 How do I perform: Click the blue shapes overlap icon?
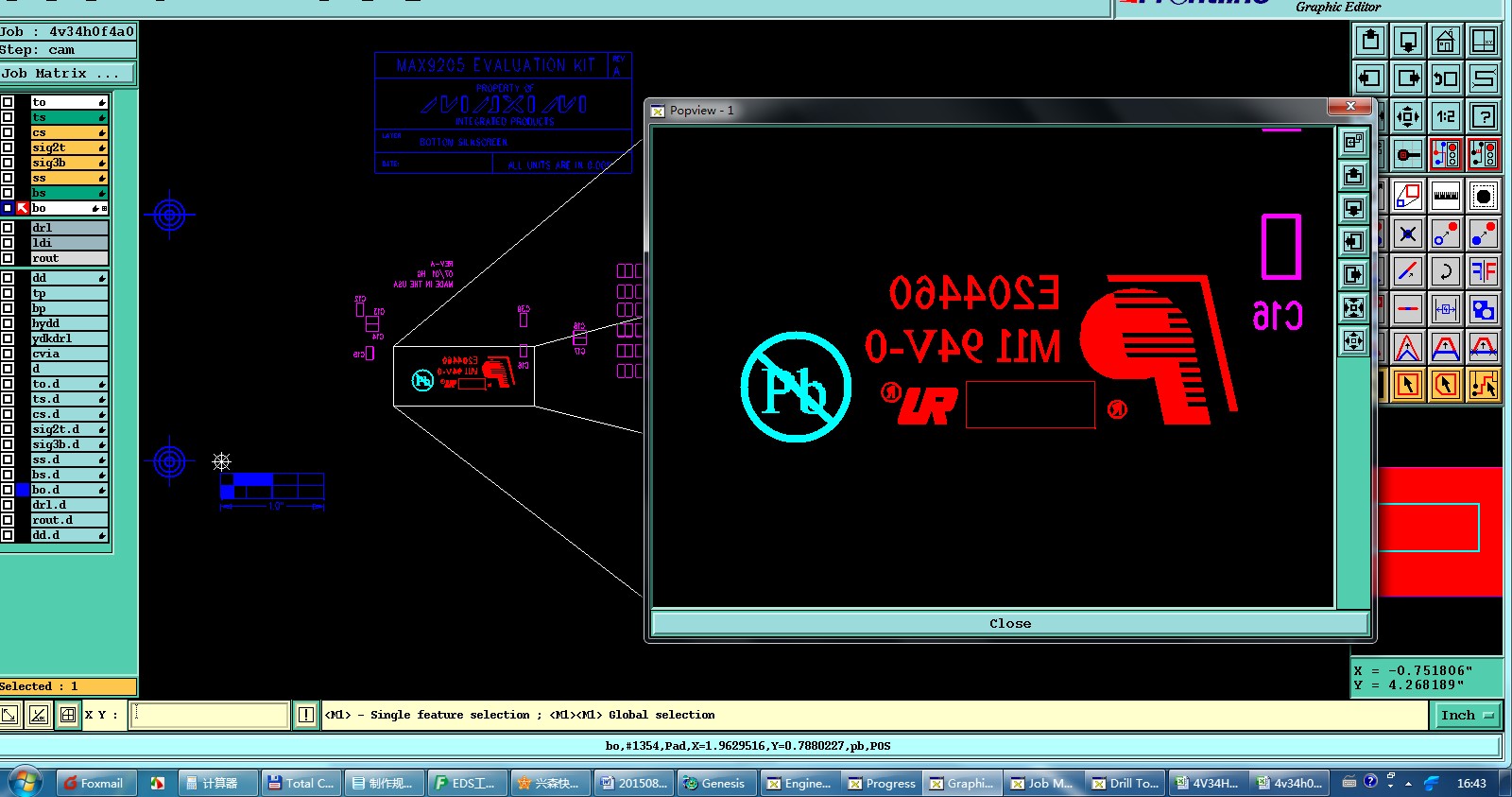coord(1484,309)
